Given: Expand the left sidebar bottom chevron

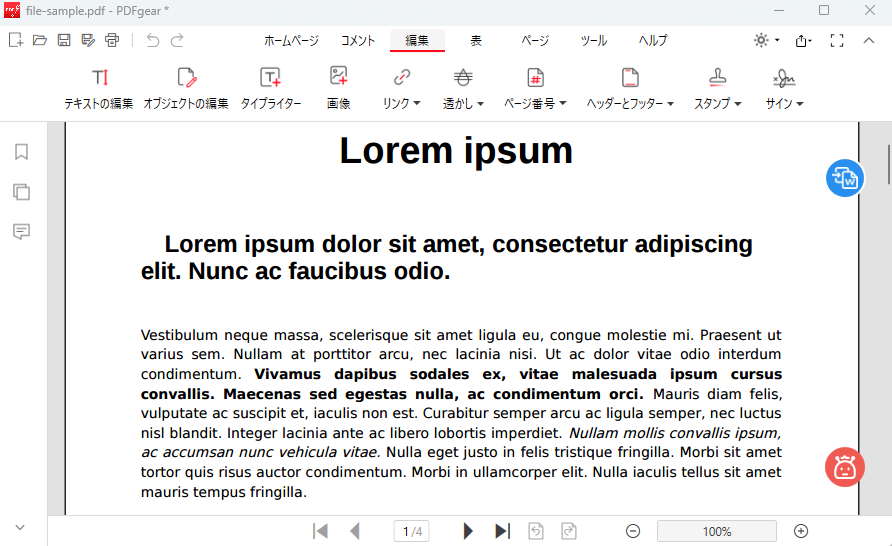Looking at the screenshot, I should click(x=20, y=527).
